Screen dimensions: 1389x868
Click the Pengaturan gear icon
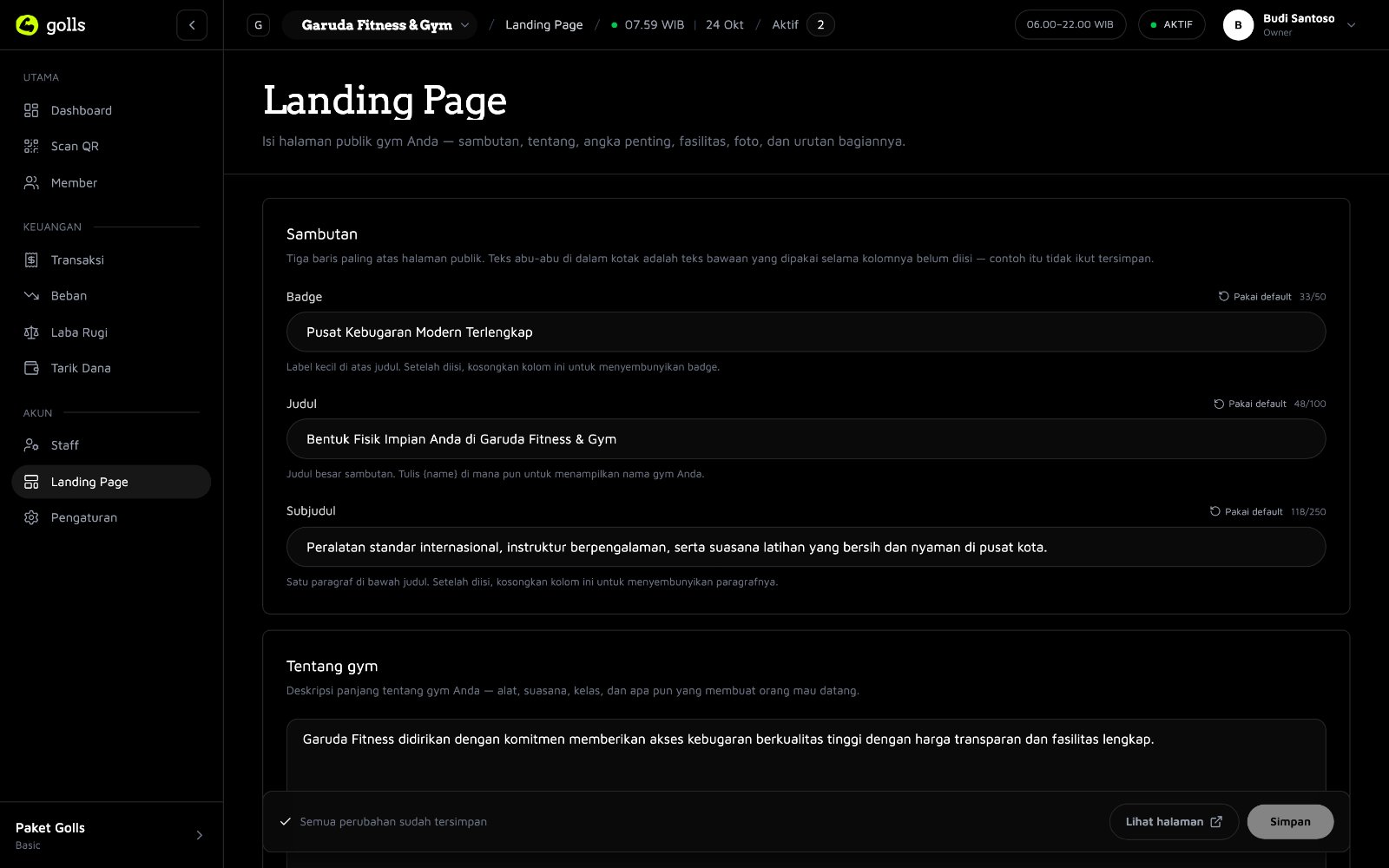31,517
